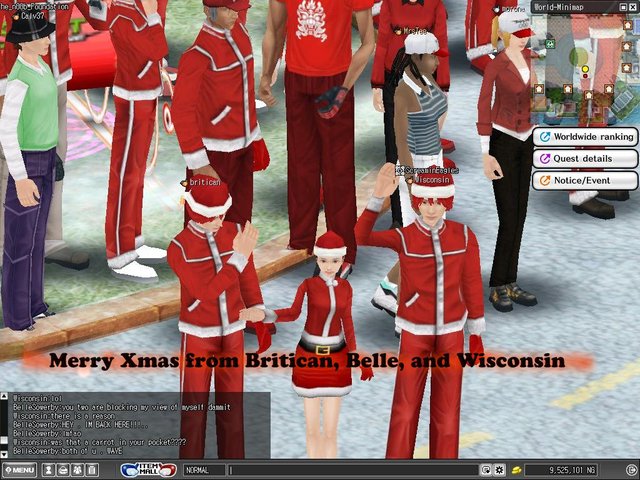Click chat line about a carrot in your pocket
This screenshot has height=480, width=640.
tap(100, 442)
